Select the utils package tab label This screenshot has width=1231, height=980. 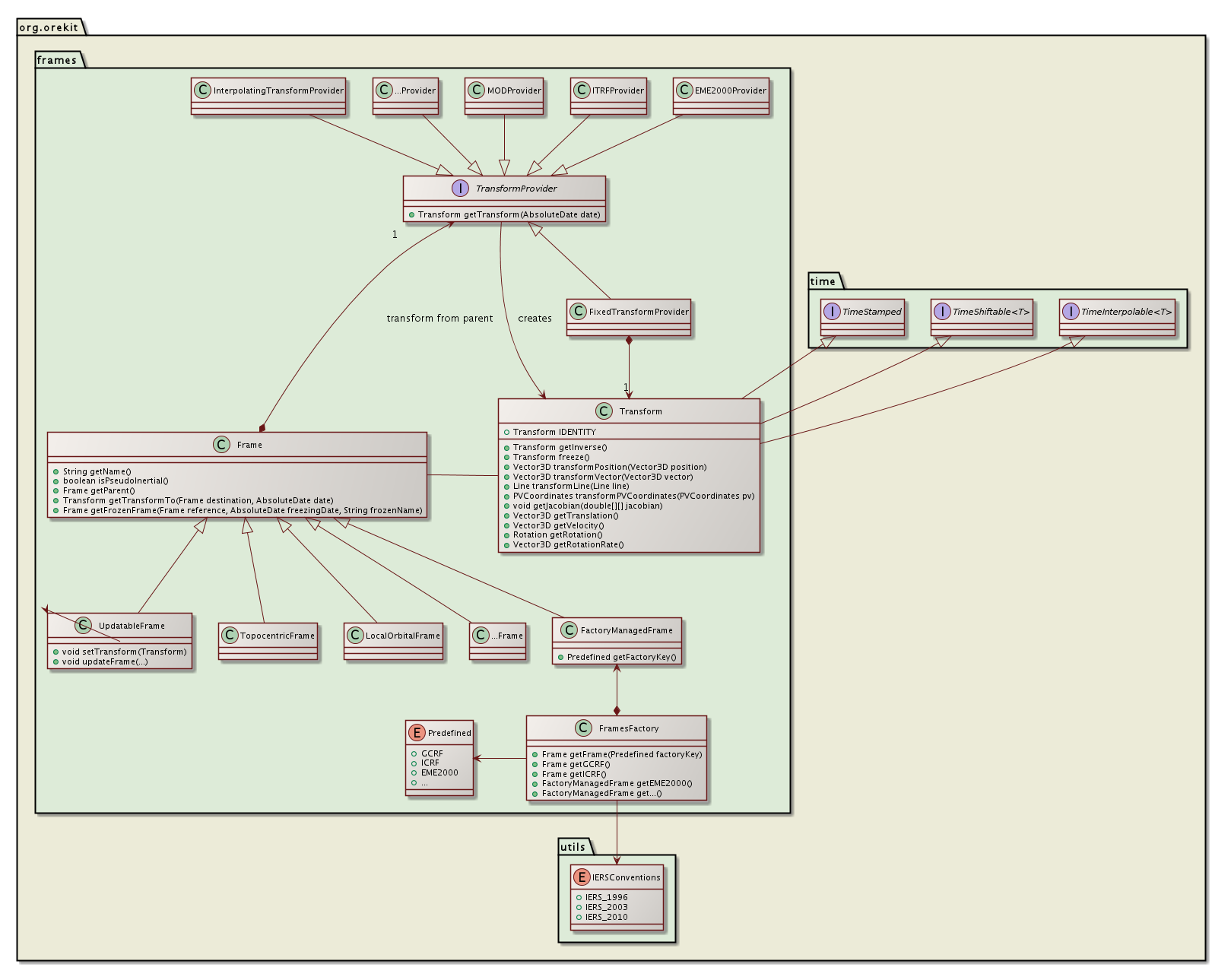click(x=573, y=847)
